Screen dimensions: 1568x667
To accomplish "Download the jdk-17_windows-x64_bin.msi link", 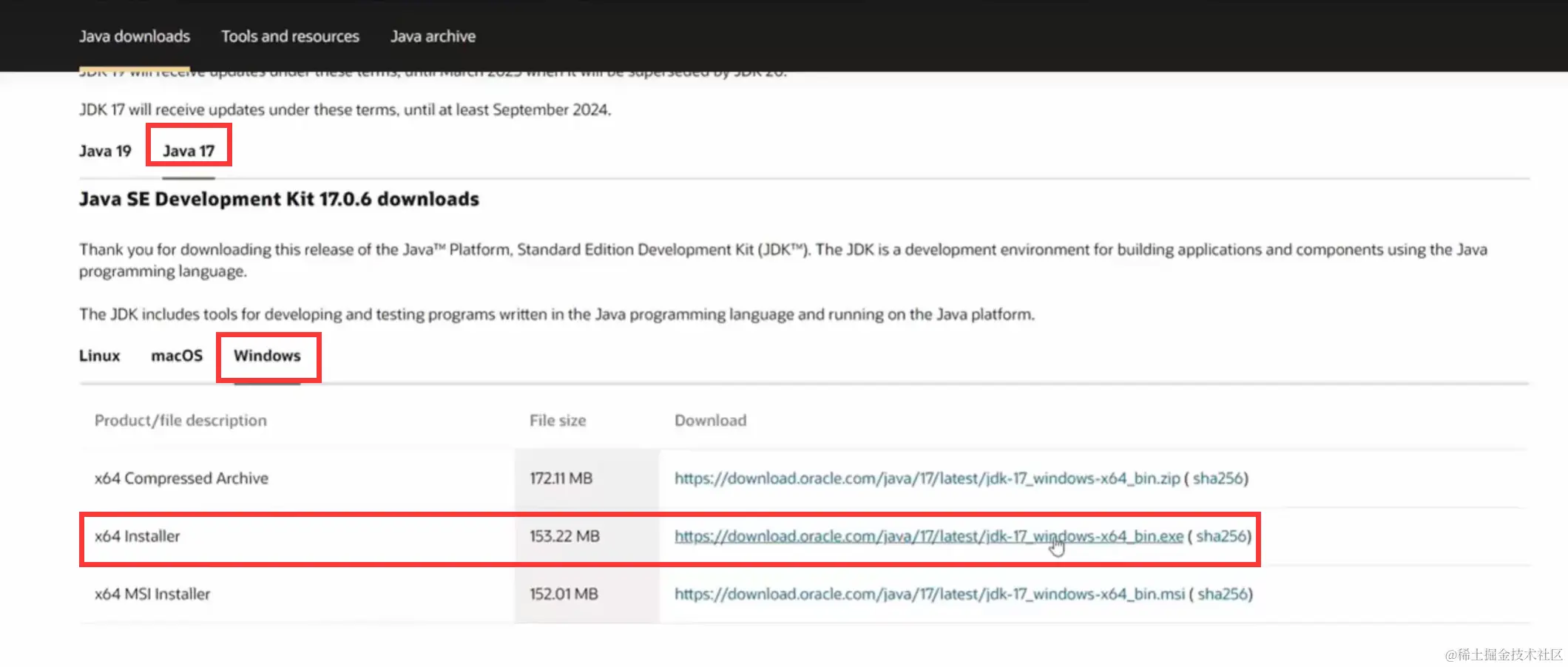I will click(929, 594).
